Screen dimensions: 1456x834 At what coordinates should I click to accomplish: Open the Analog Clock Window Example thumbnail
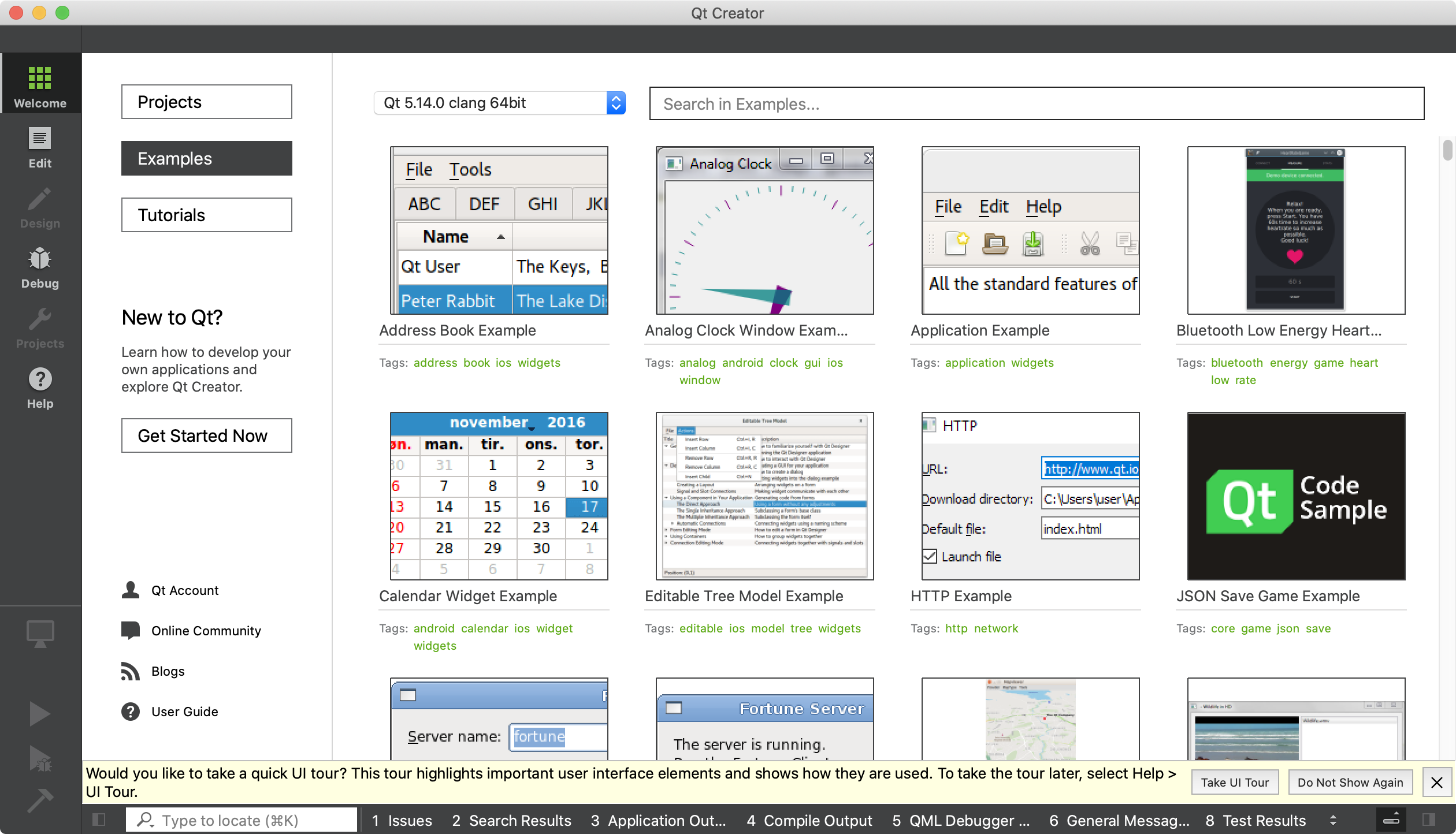765,230
